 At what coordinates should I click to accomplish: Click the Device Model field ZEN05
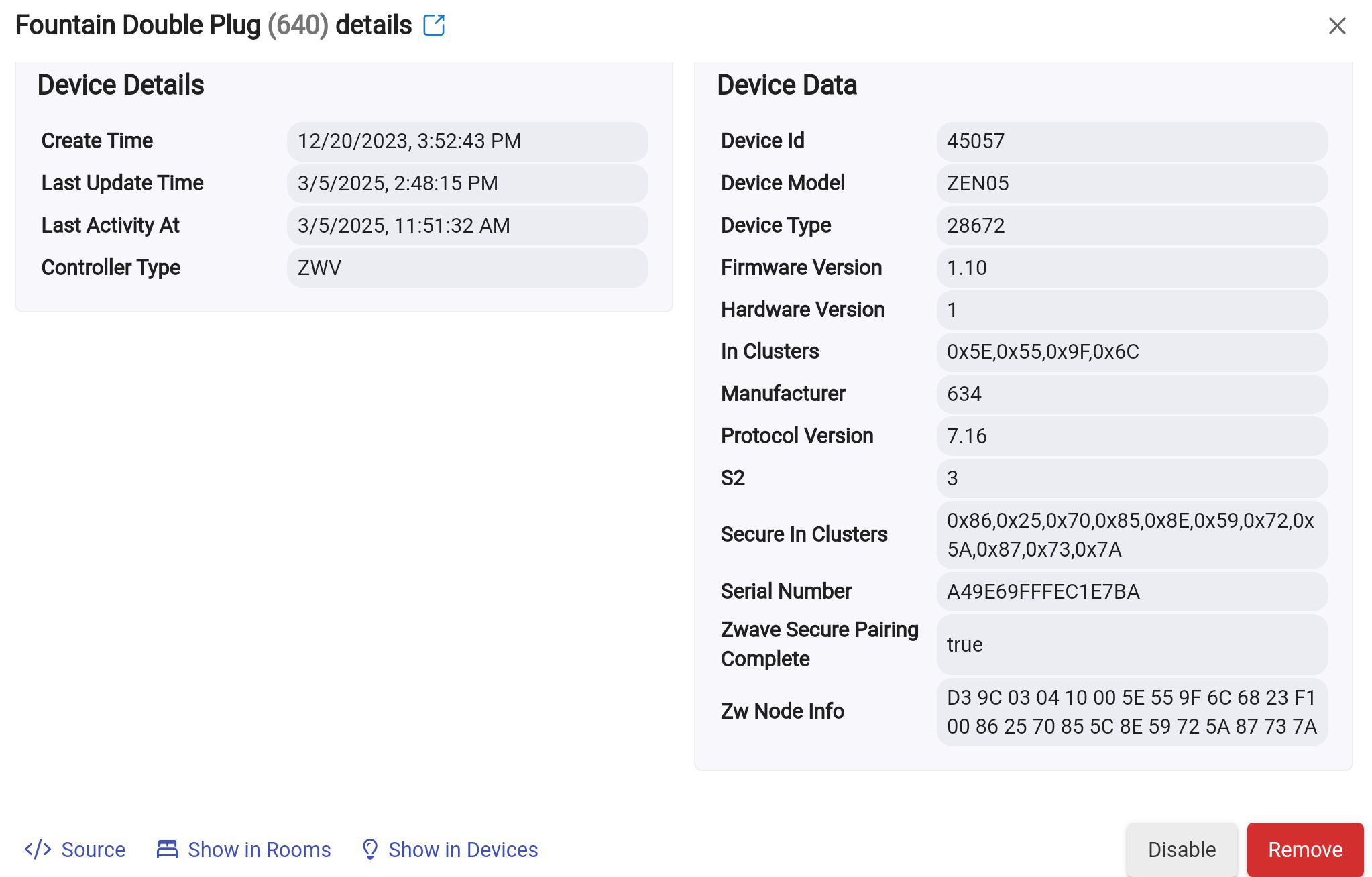[978, 184]
